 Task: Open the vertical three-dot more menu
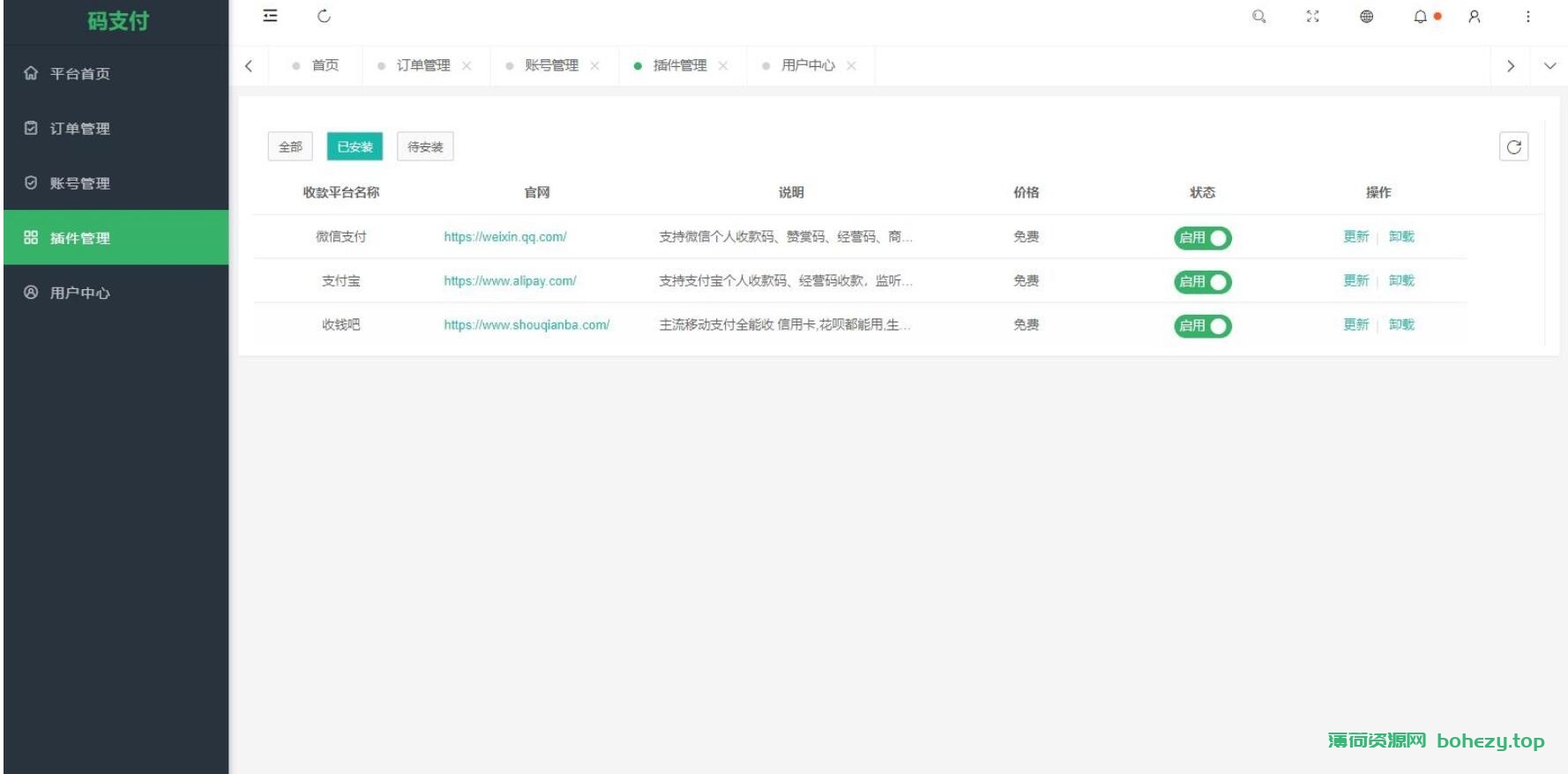click(1527, 16)
